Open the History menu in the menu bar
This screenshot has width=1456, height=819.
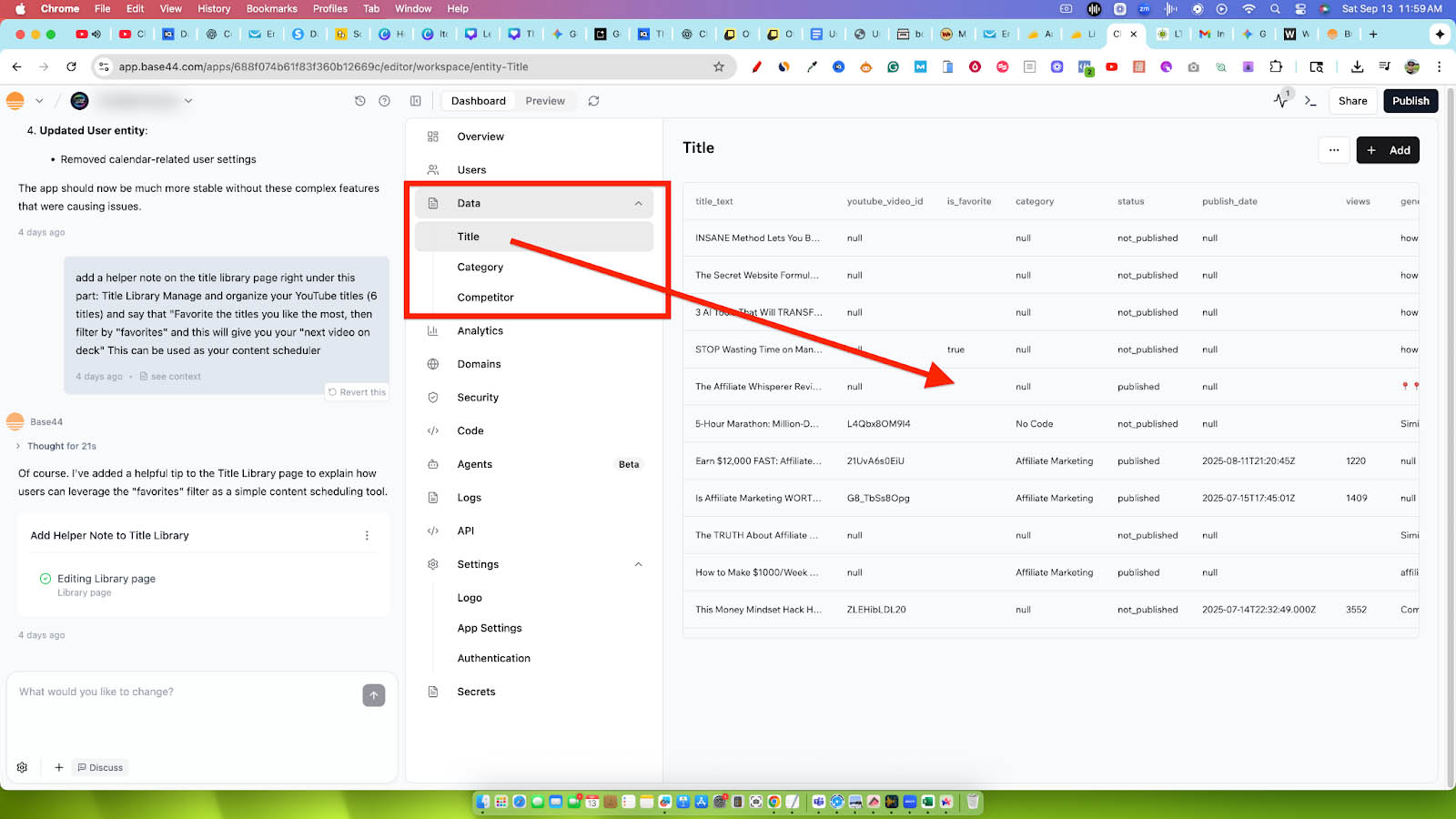(214, 8)
